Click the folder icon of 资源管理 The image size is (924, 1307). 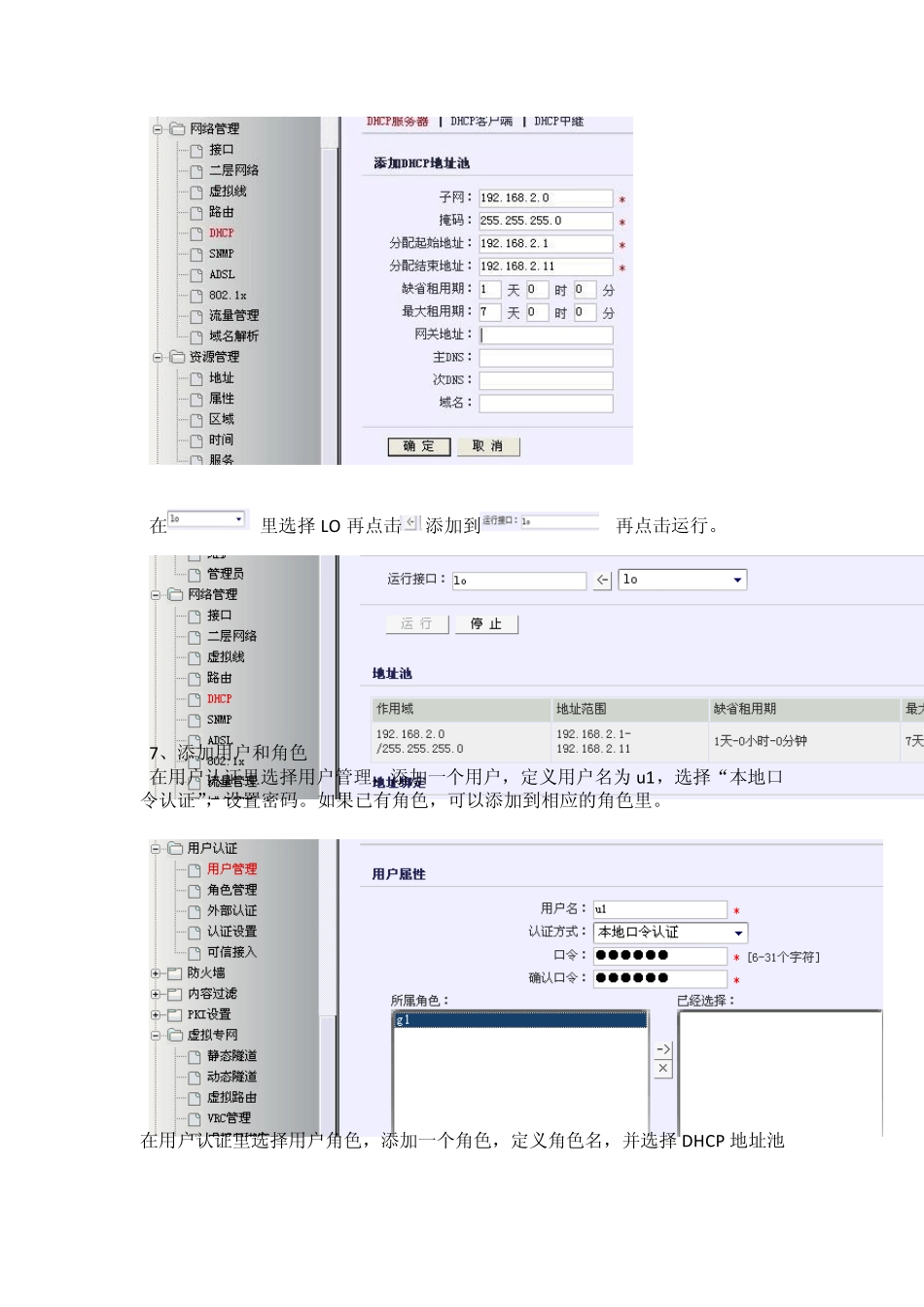[x=177, y=357]
